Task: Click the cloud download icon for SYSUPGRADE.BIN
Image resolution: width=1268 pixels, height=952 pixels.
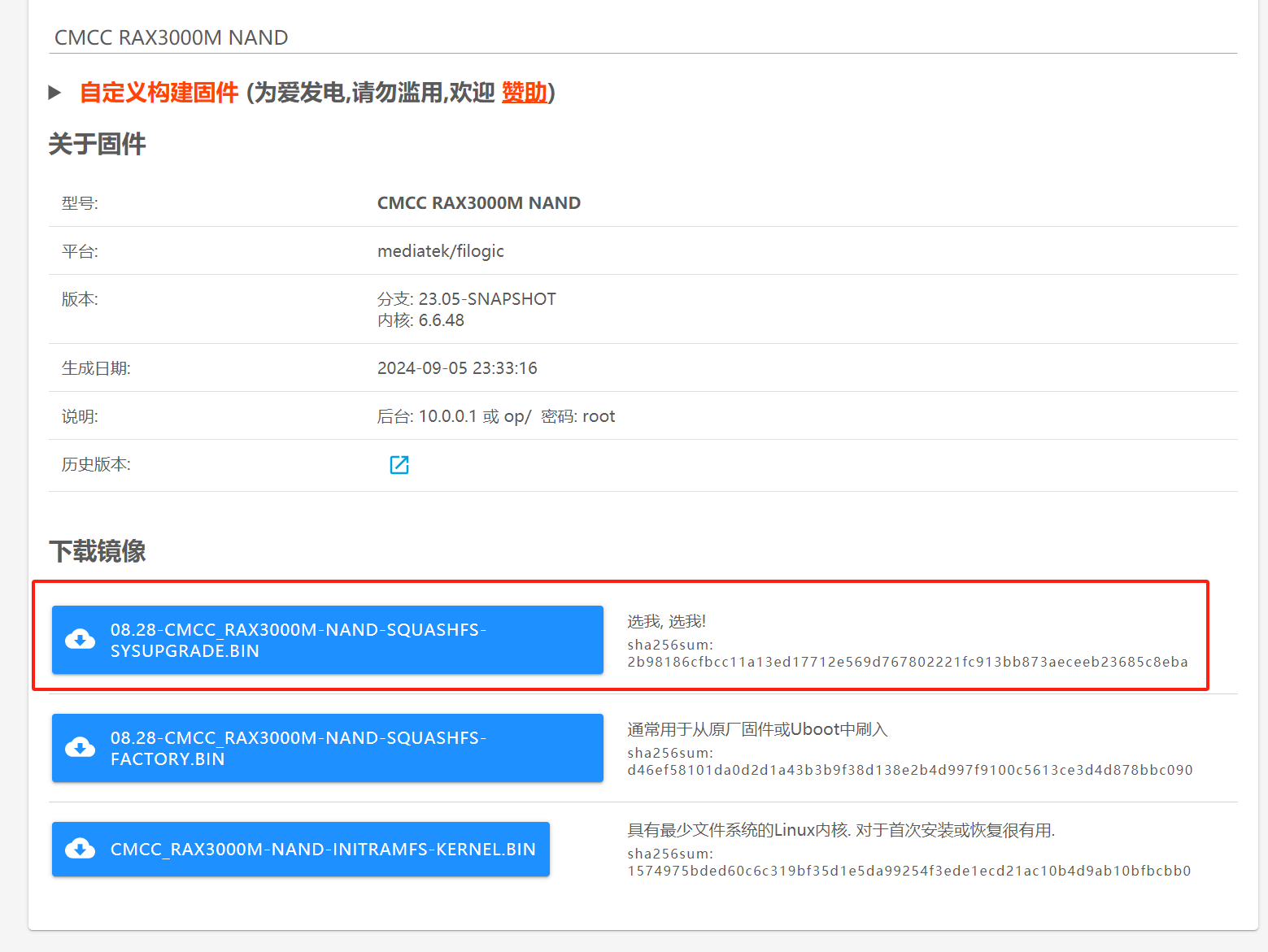Action: [x=80, y=640]
